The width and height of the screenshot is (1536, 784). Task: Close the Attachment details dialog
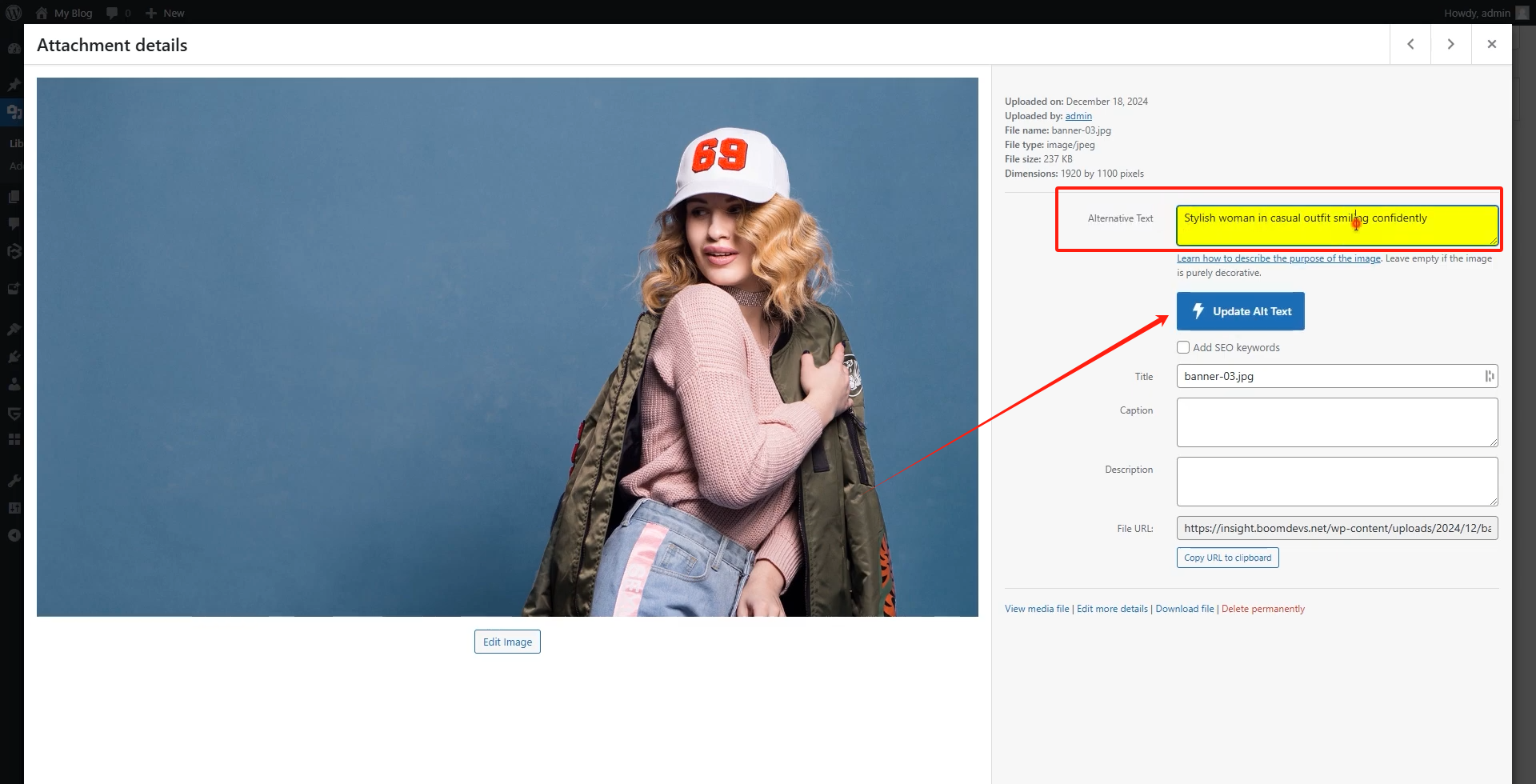tap(1491, 44)
